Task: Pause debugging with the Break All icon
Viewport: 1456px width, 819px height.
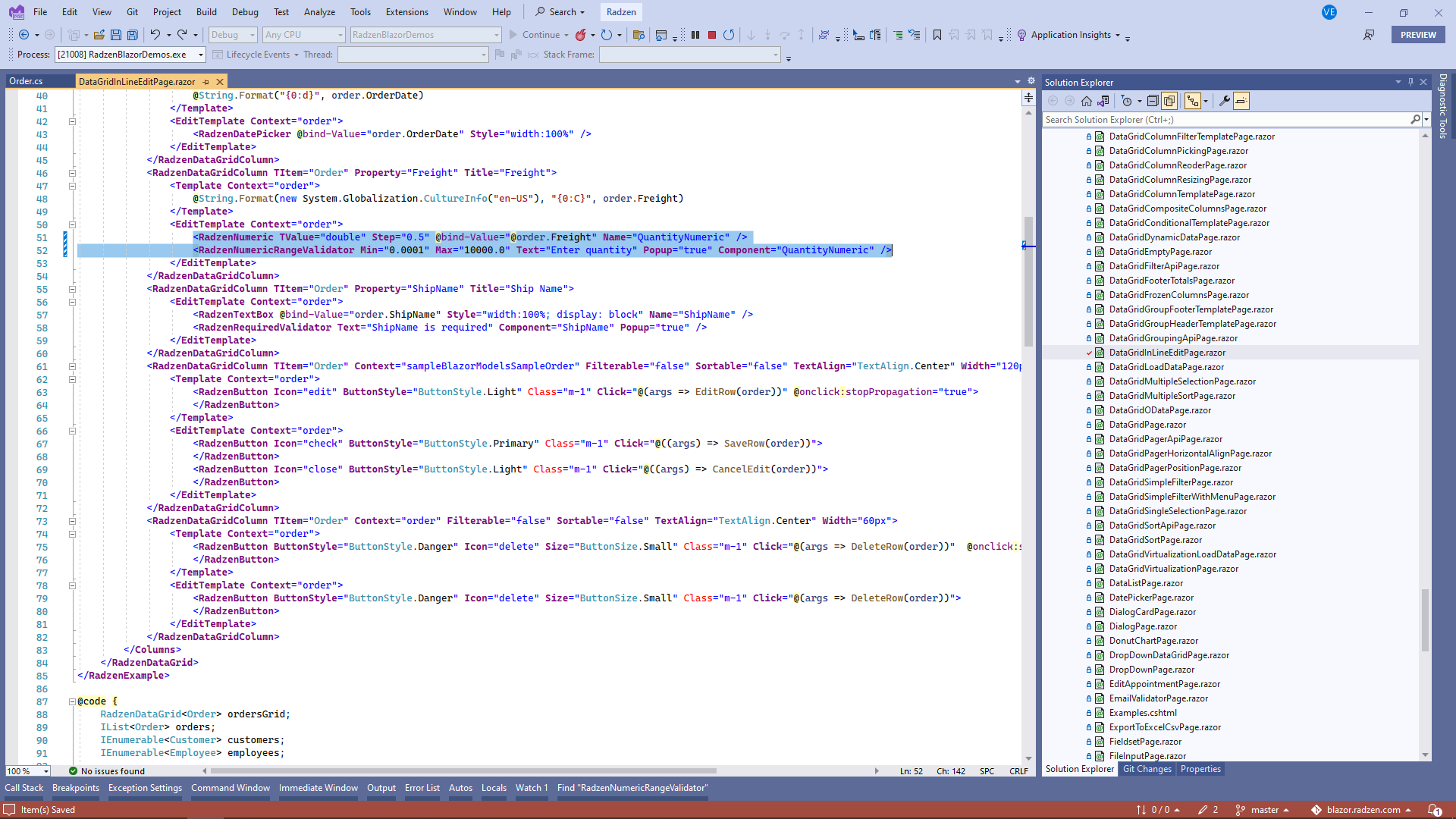Action: (x=695, y=35)
